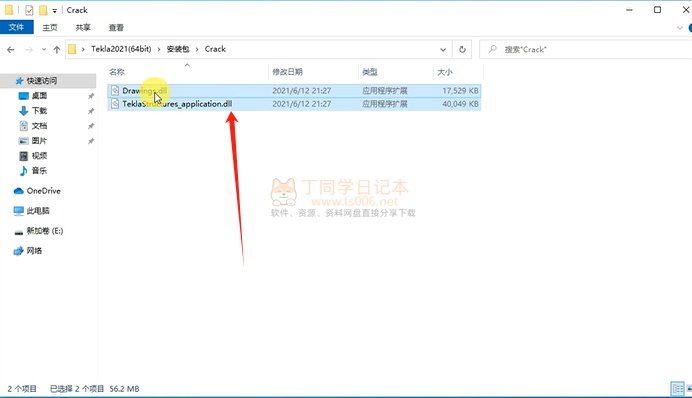This screenshot has width=692, height=398.
Task: Switch to details view icon in status bar
Action: [x=677, y=388]
